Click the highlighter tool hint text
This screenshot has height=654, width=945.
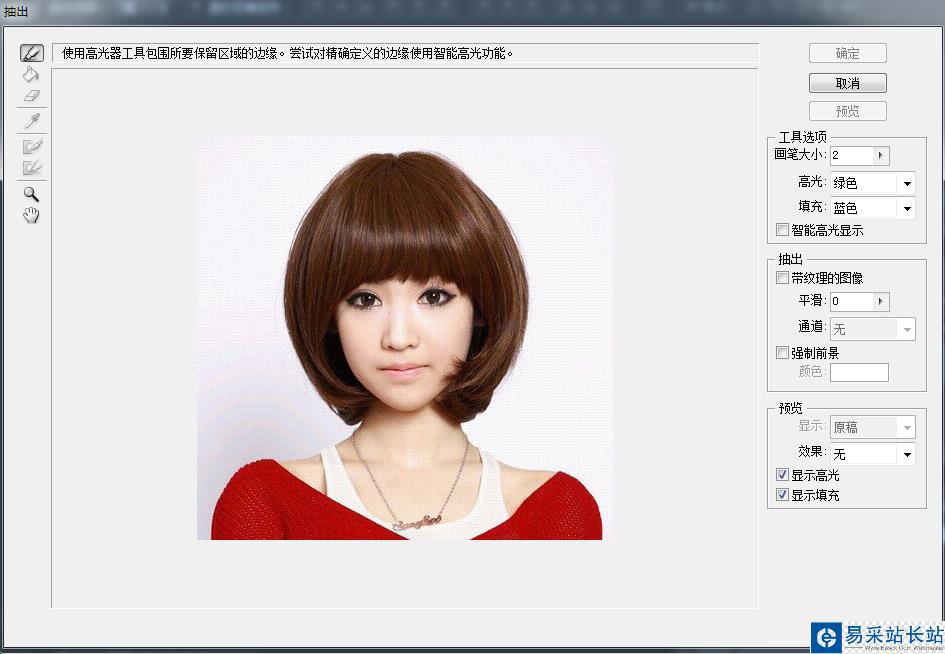(x=287, y=54)
